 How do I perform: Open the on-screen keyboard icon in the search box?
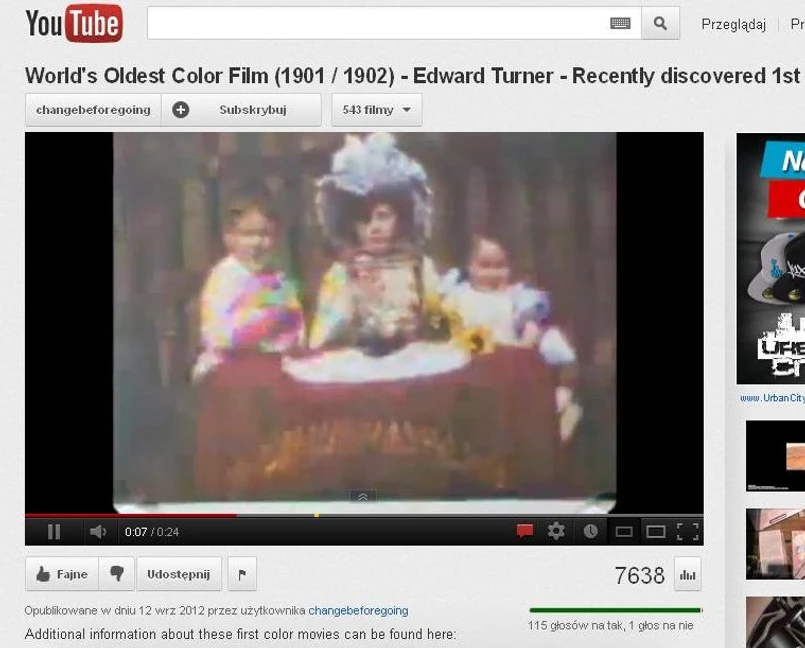(620, 23)
